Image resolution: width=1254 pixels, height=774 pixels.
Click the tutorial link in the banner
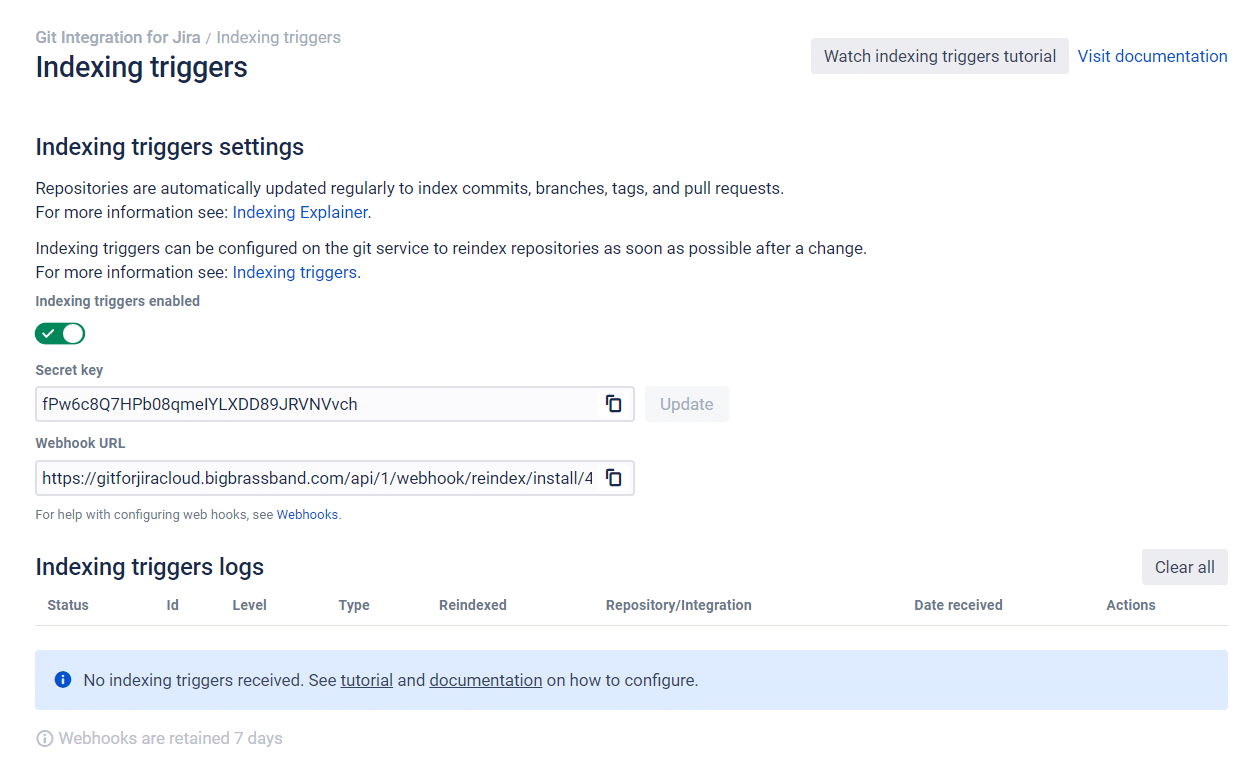(x=366, y=680)
